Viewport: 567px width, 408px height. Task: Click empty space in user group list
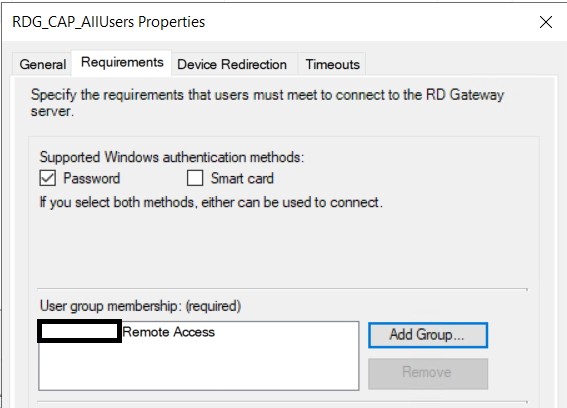point(199,367)
